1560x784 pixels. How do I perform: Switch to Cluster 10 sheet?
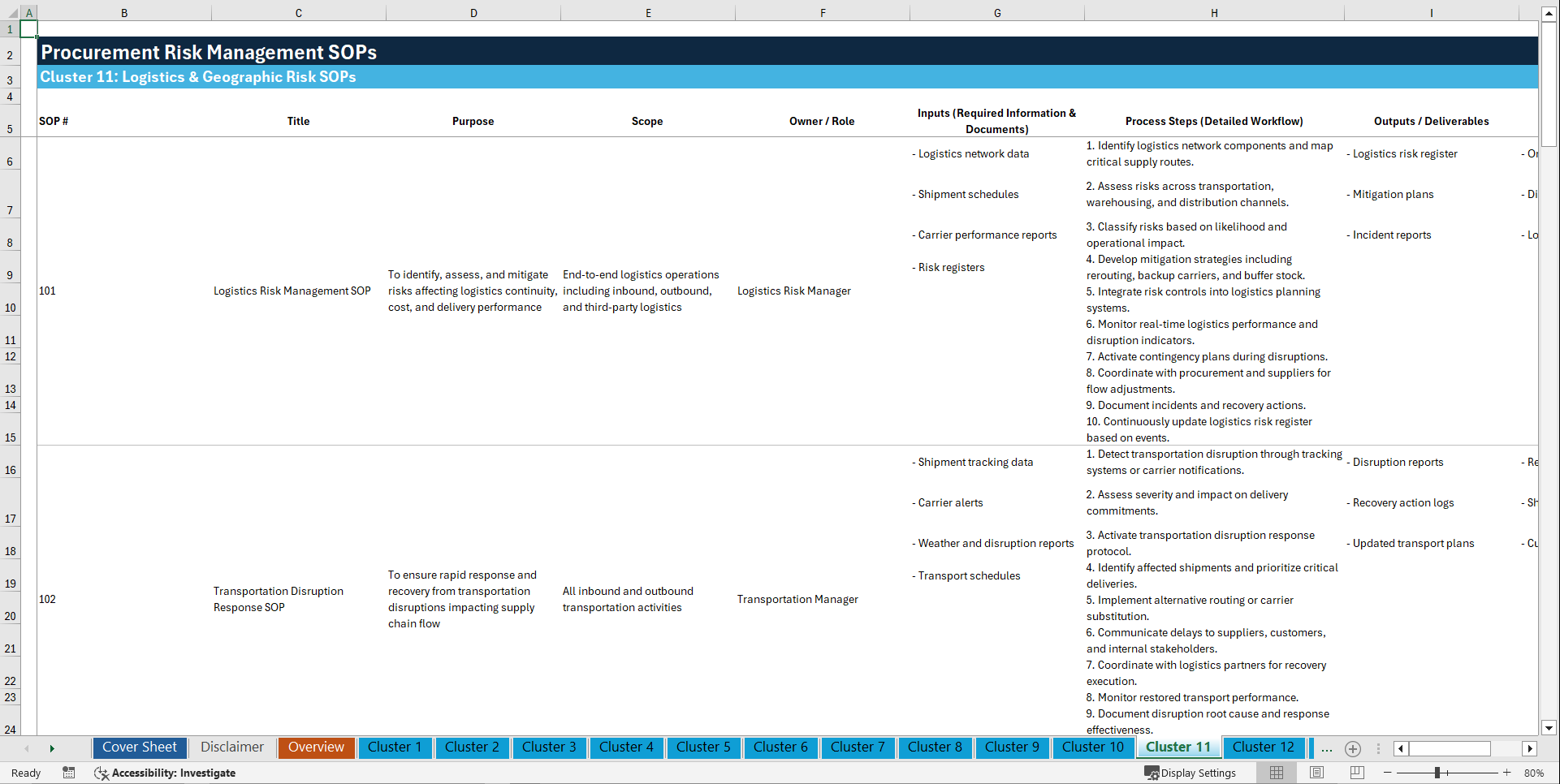tap(1093, 747)
